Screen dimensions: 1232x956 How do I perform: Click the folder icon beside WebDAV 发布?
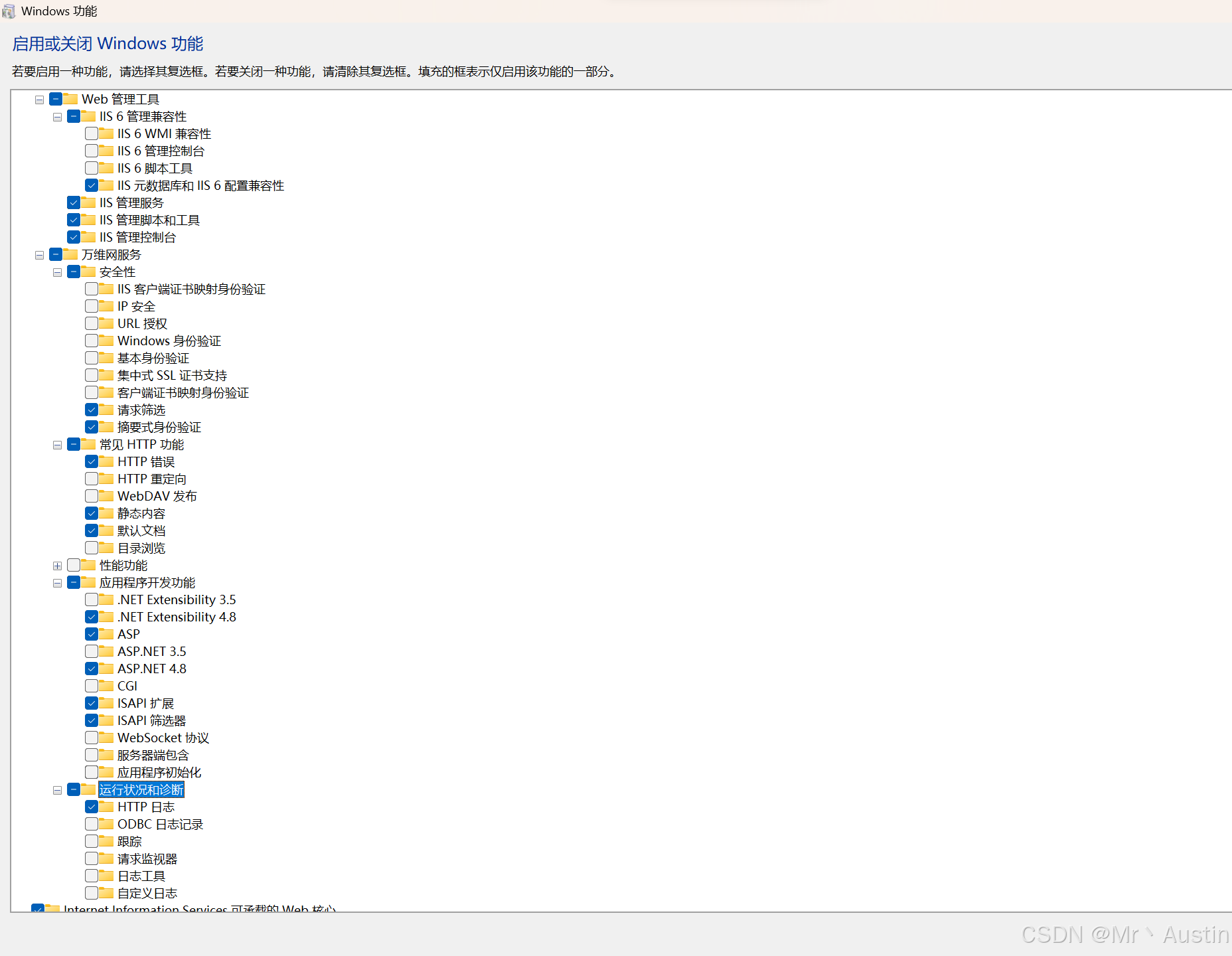click(x=107, y=496)
